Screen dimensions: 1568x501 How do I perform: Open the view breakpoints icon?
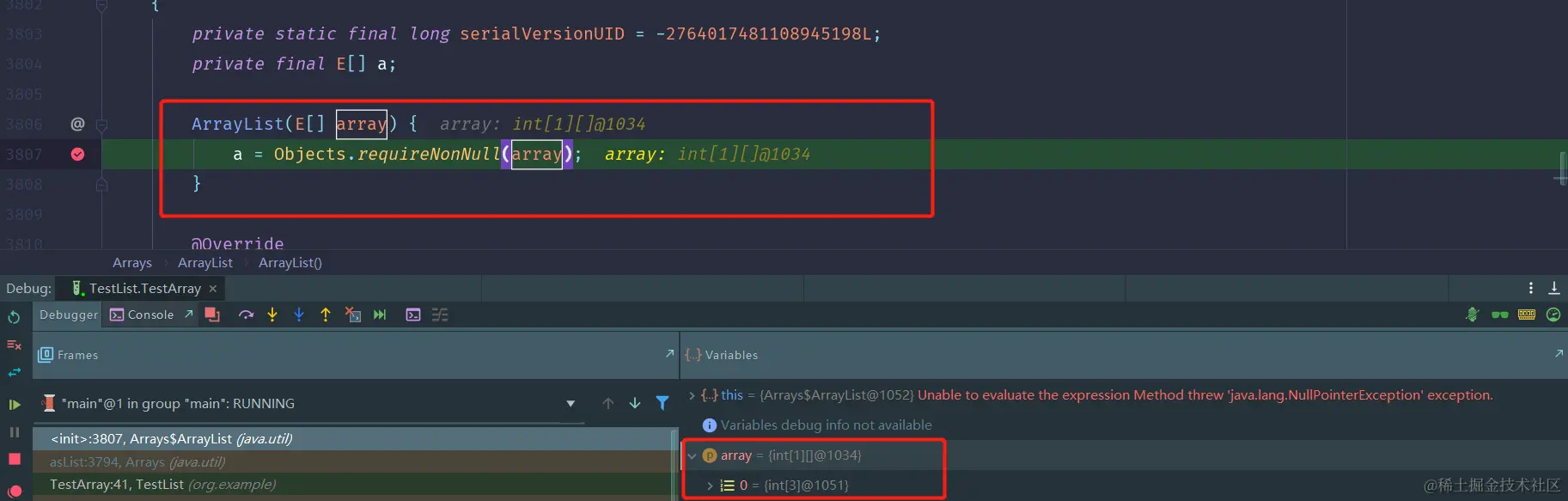pyautogui.click(x=14, y=492)
